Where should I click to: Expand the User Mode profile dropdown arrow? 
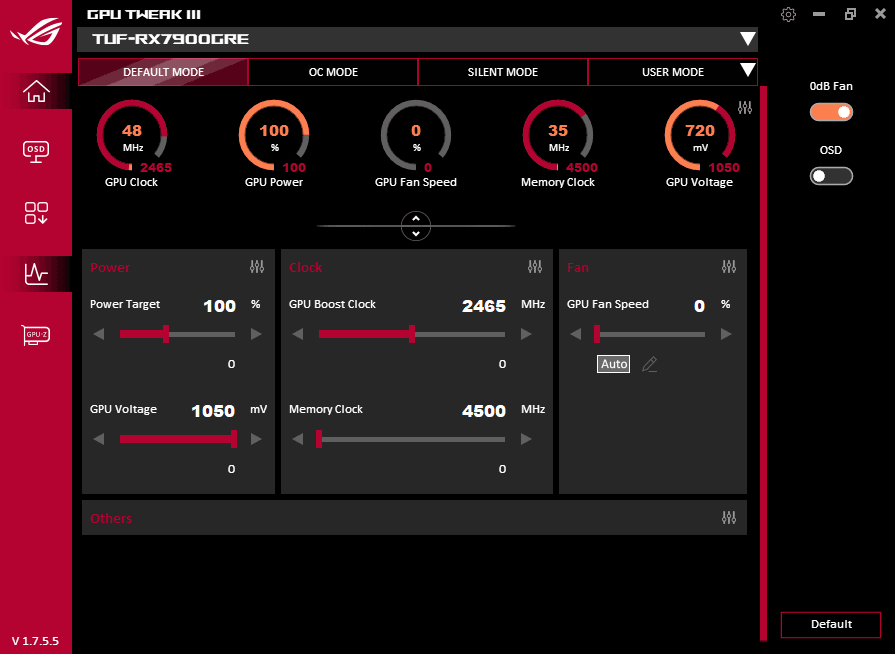click(746, 71)
